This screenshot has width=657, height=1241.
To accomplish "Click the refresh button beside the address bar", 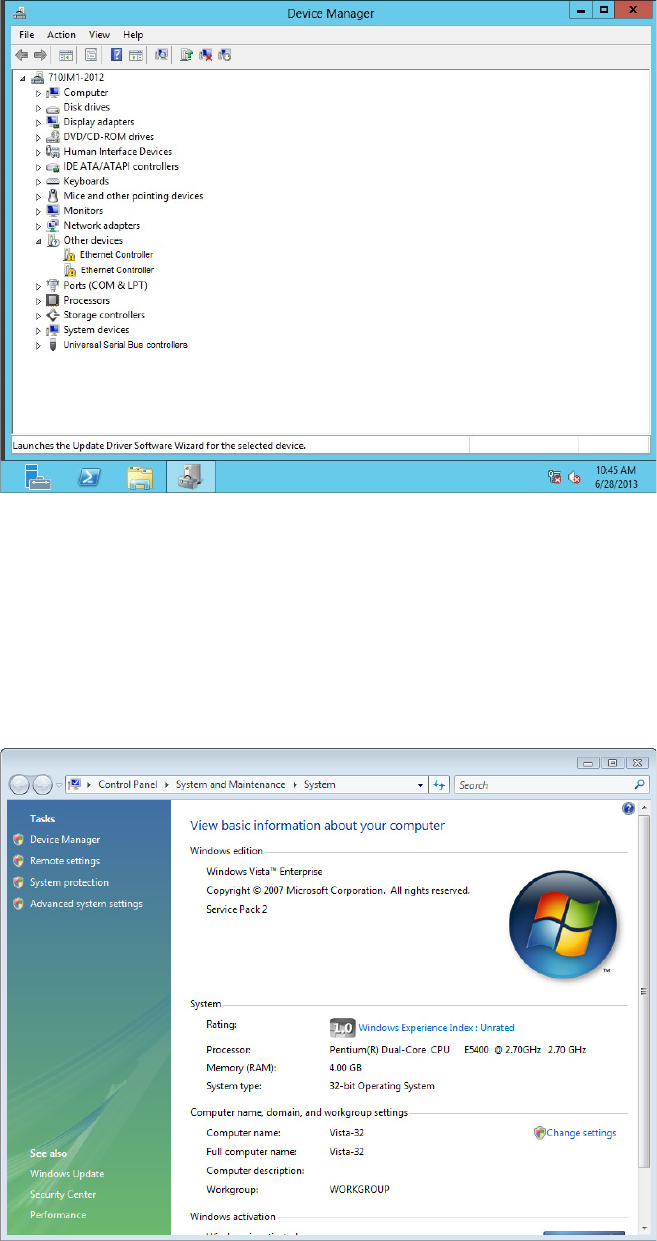I will coord(439,785).
